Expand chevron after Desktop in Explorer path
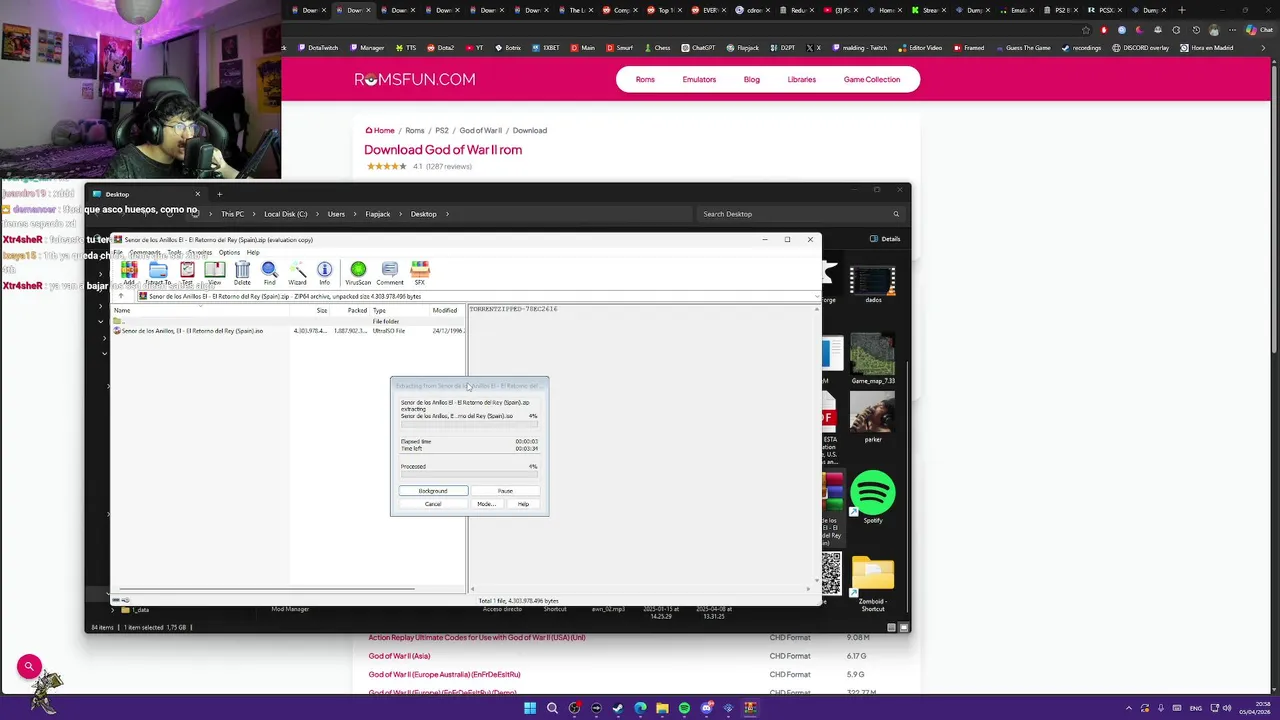This screenshot has height=720, width=1280. [448, 214]
